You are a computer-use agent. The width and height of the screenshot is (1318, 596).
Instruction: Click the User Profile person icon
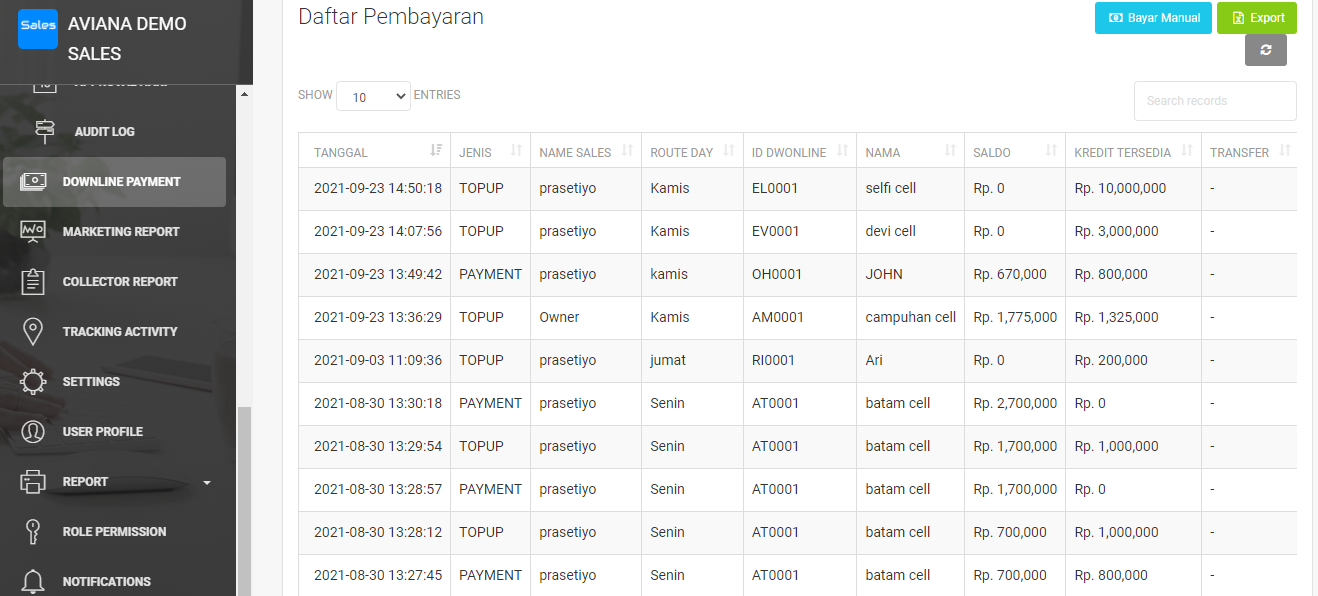coord(33,431)
